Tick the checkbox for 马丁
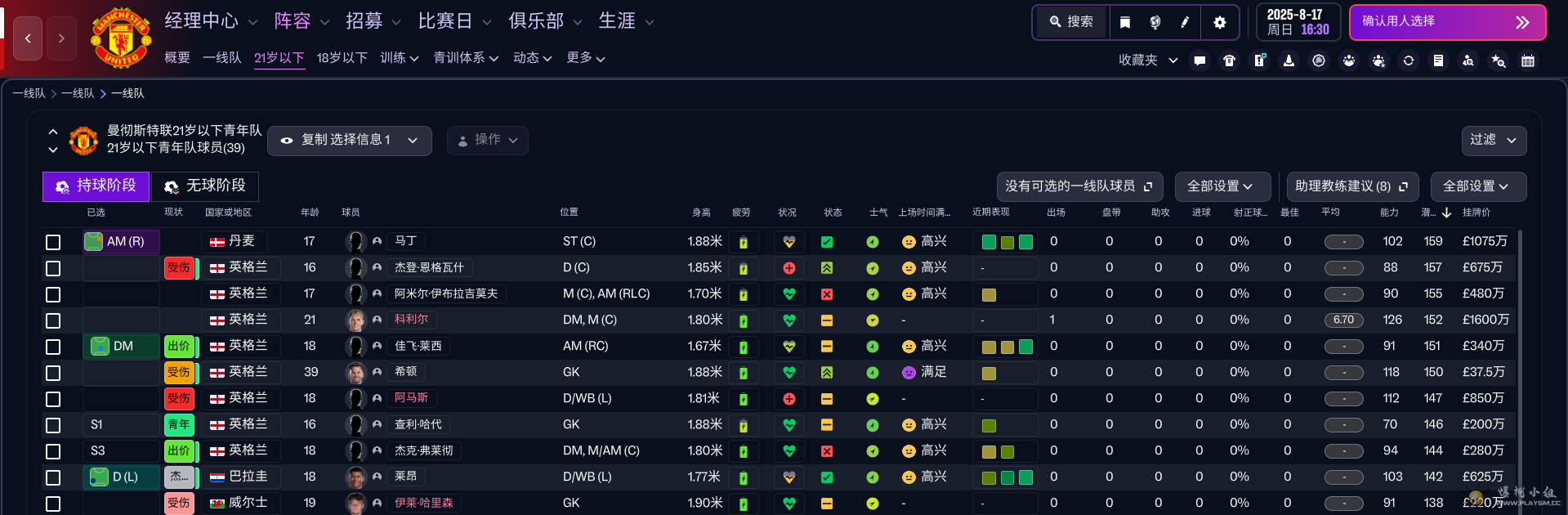The image size is (1568, 515). pyautogui.click(x=53, y=242)
